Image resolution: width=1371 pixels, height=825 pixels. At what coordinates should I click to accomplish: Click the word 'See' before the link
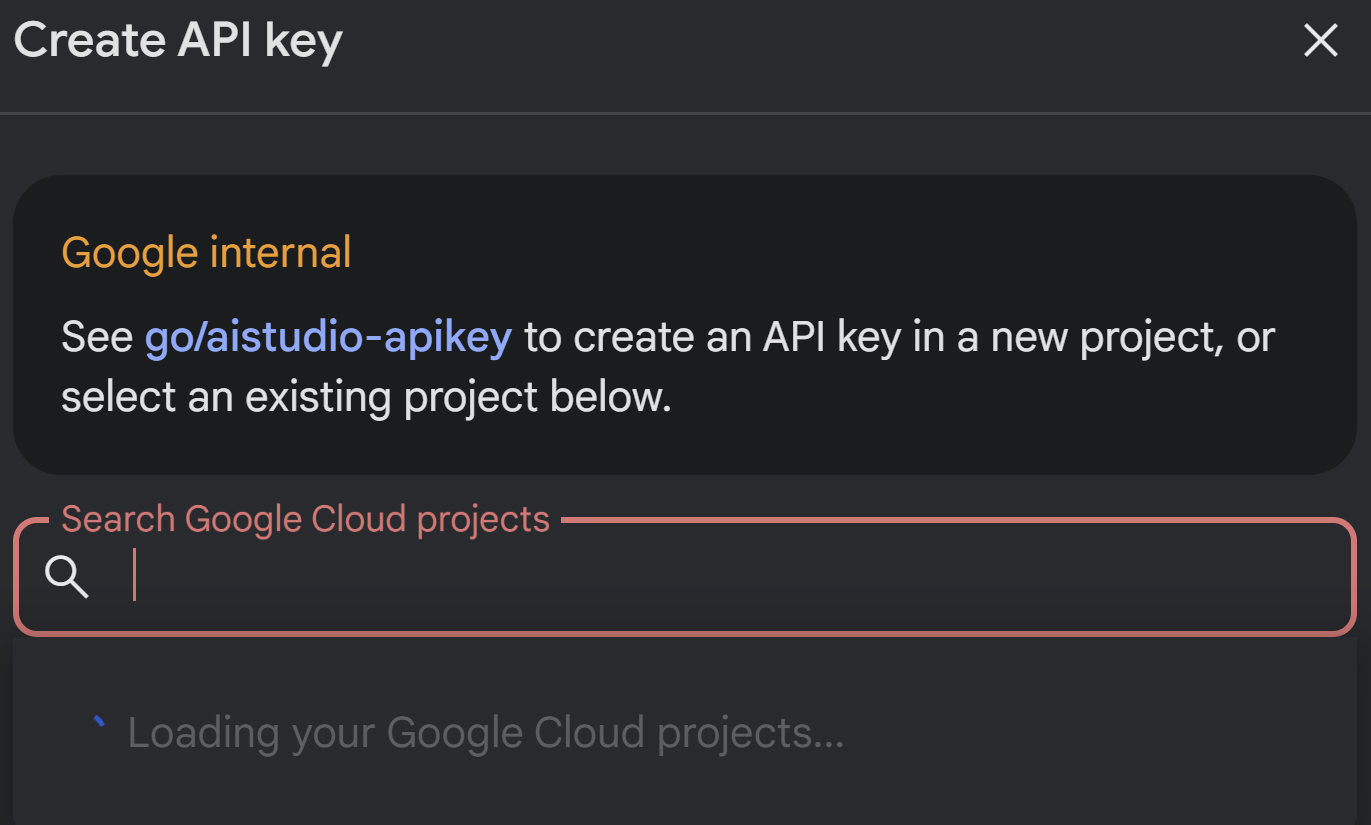(x=96, y=338)
